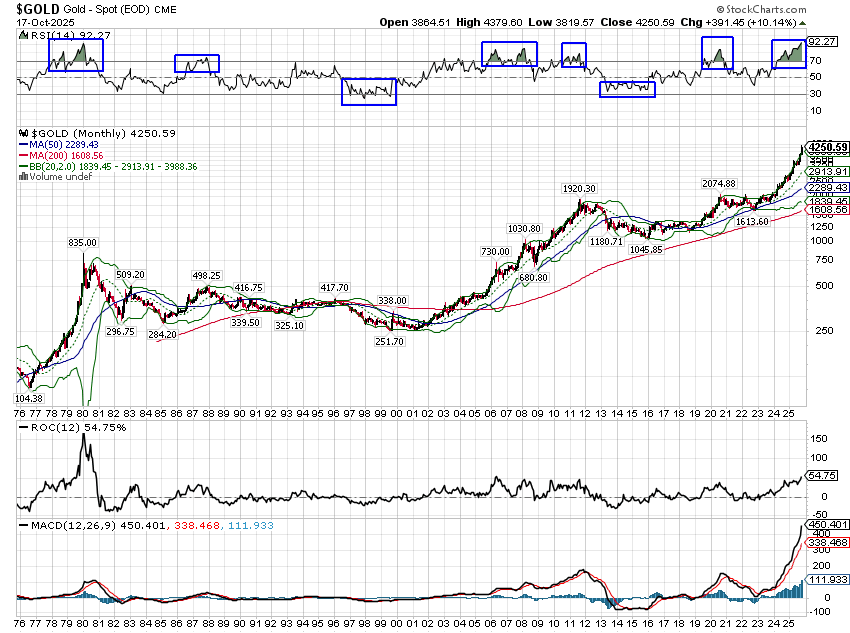This screenshot has width=850, height=633.
Task: Click the red MA(200) legend swatch
Action: [22, 156]
